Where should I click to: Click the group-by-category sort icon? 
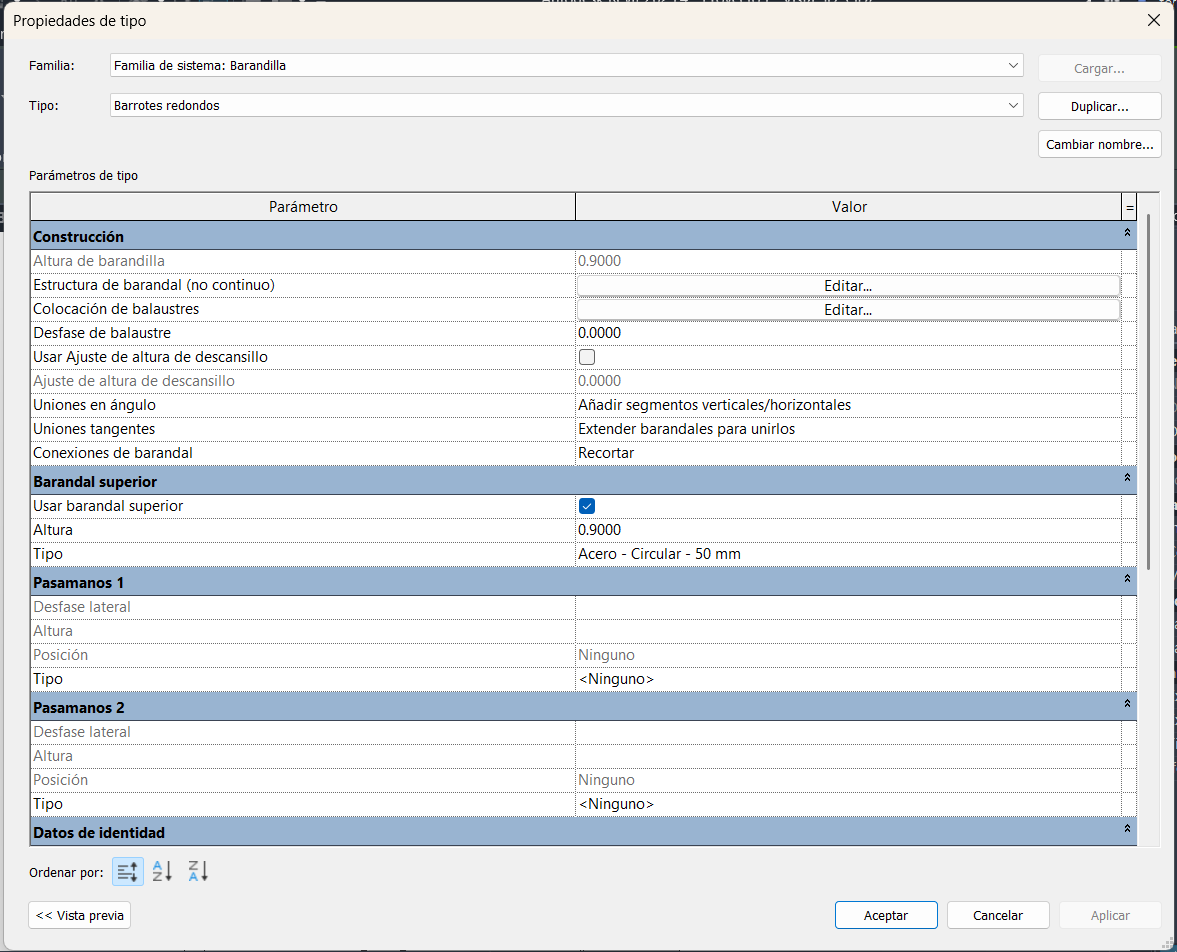click(127, 871)
